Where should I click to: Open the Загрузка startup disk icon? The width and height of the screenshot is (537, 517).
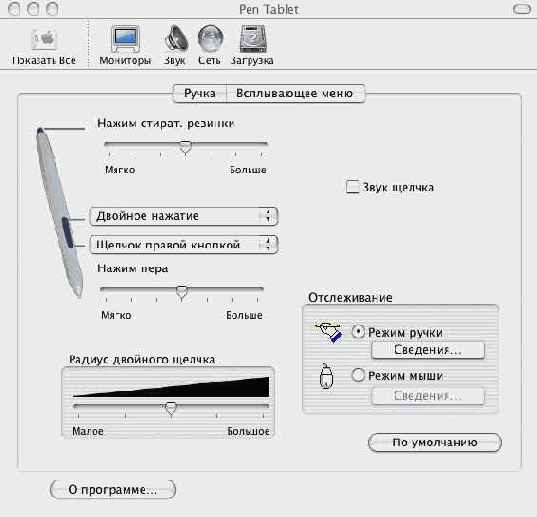coord(253,39)
